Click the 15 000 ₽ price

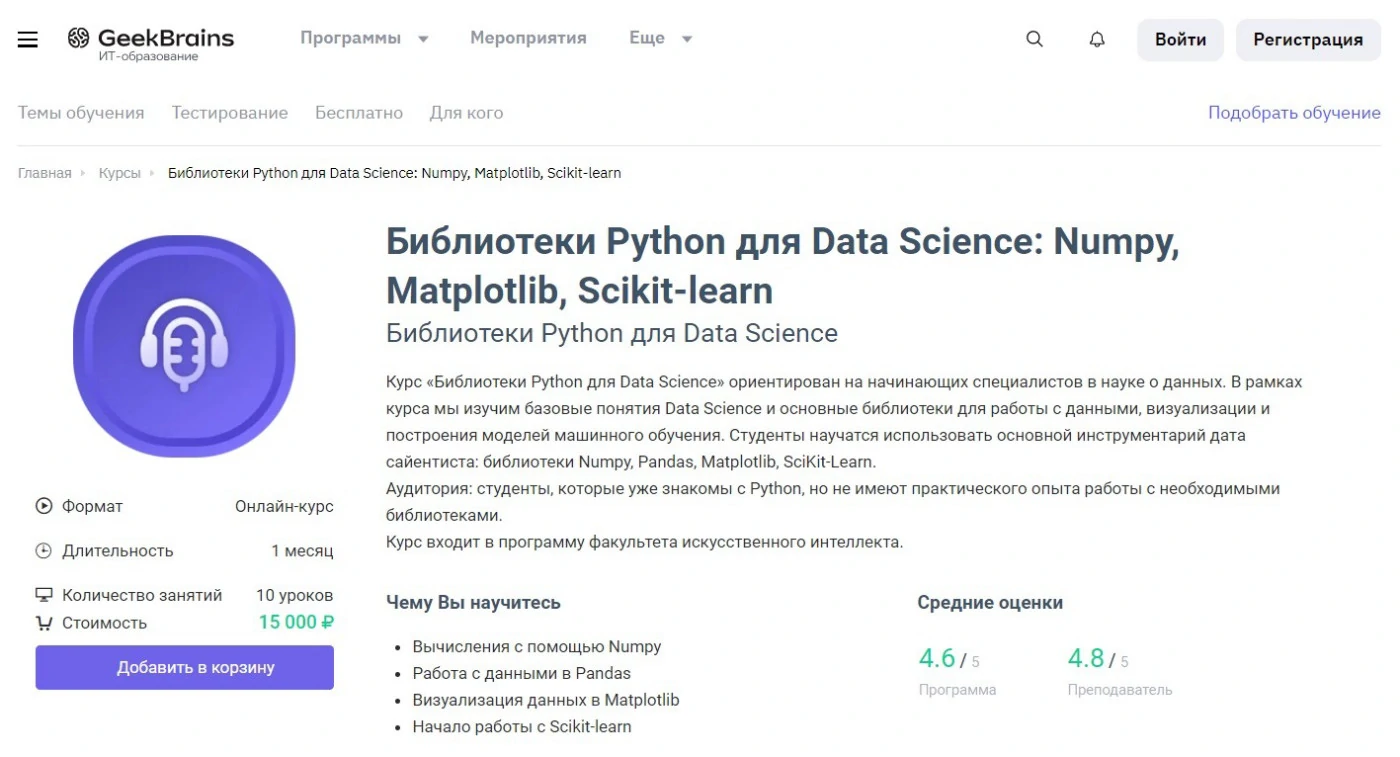[296, 623]
